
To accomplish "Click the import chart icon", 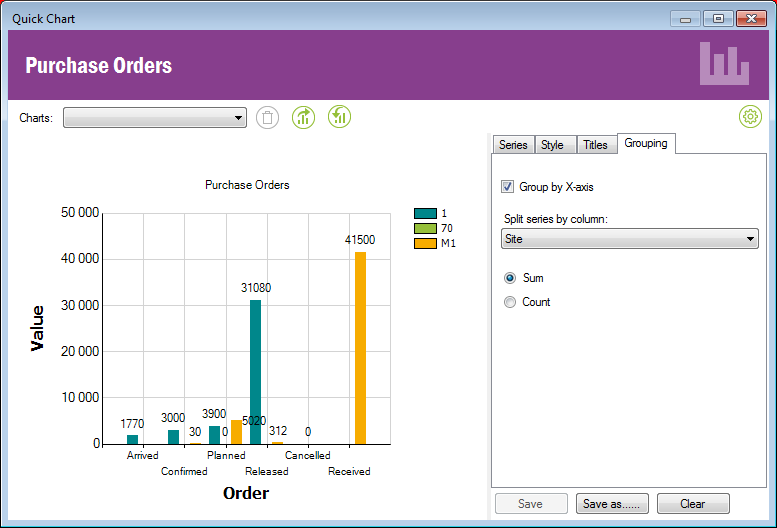I will tap(340, 118).
